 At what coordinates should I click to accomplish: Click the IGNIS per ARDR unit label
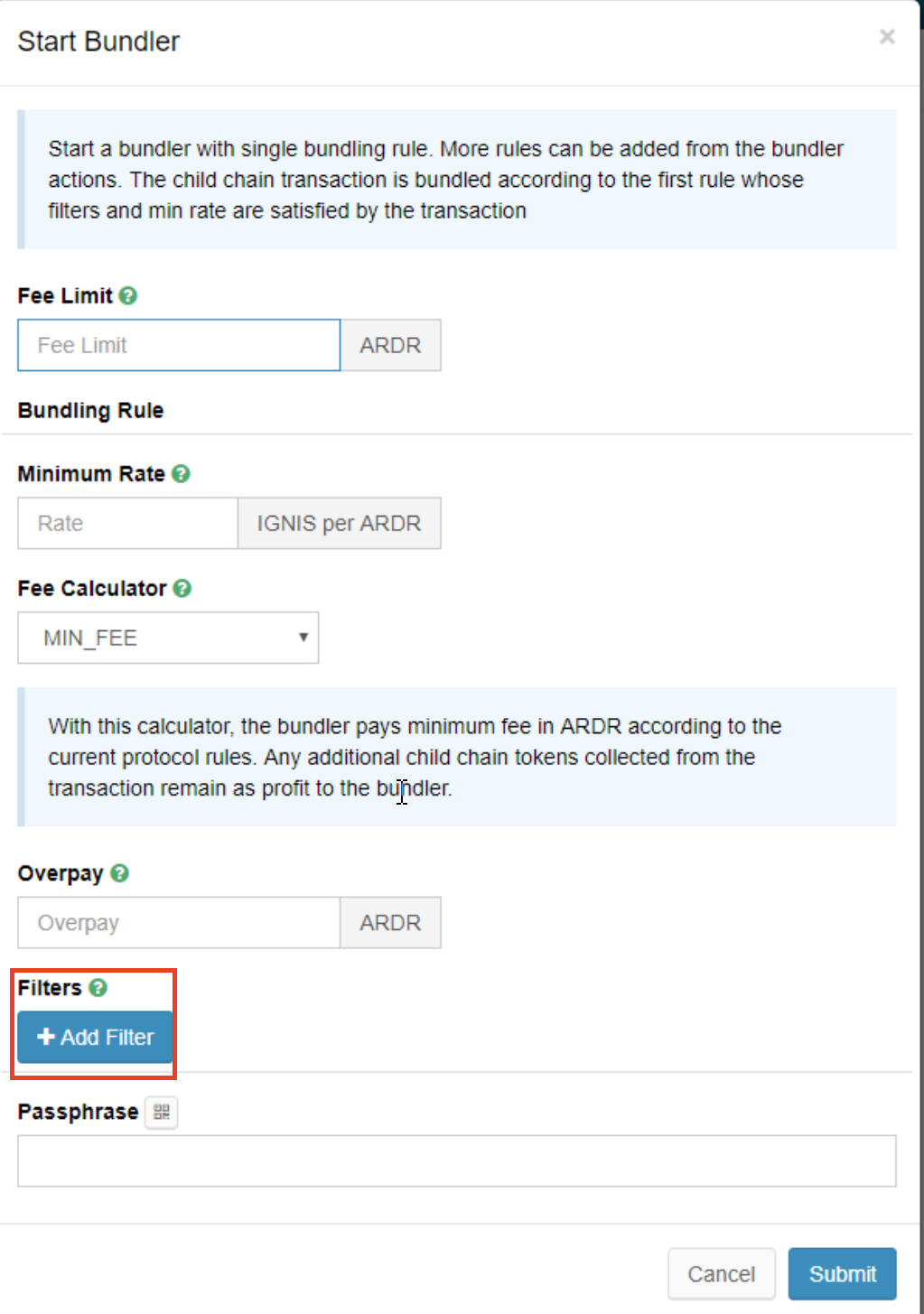(x=339, y=523)
